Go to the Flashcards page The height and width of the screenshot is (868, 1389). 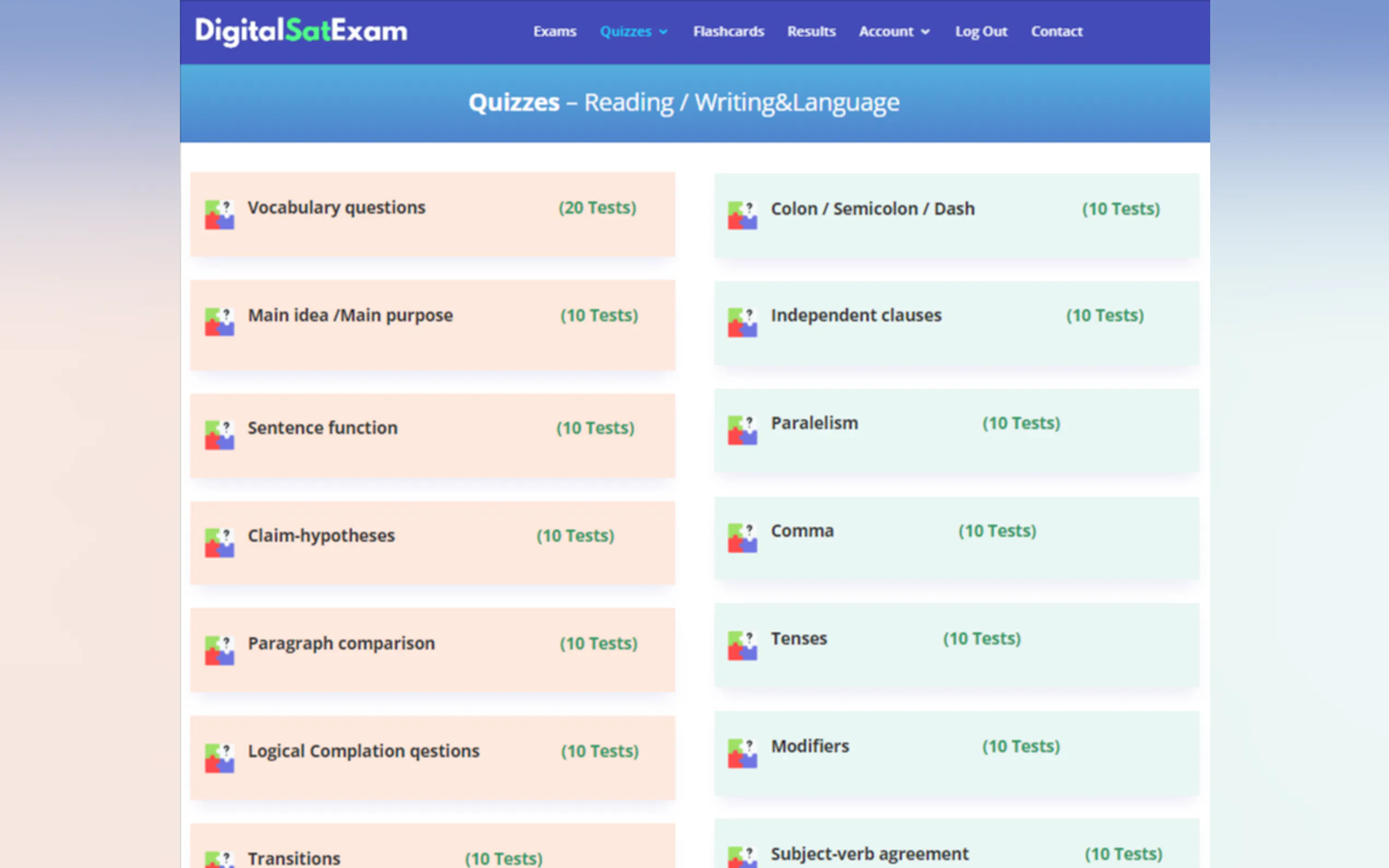click(728, 32)
